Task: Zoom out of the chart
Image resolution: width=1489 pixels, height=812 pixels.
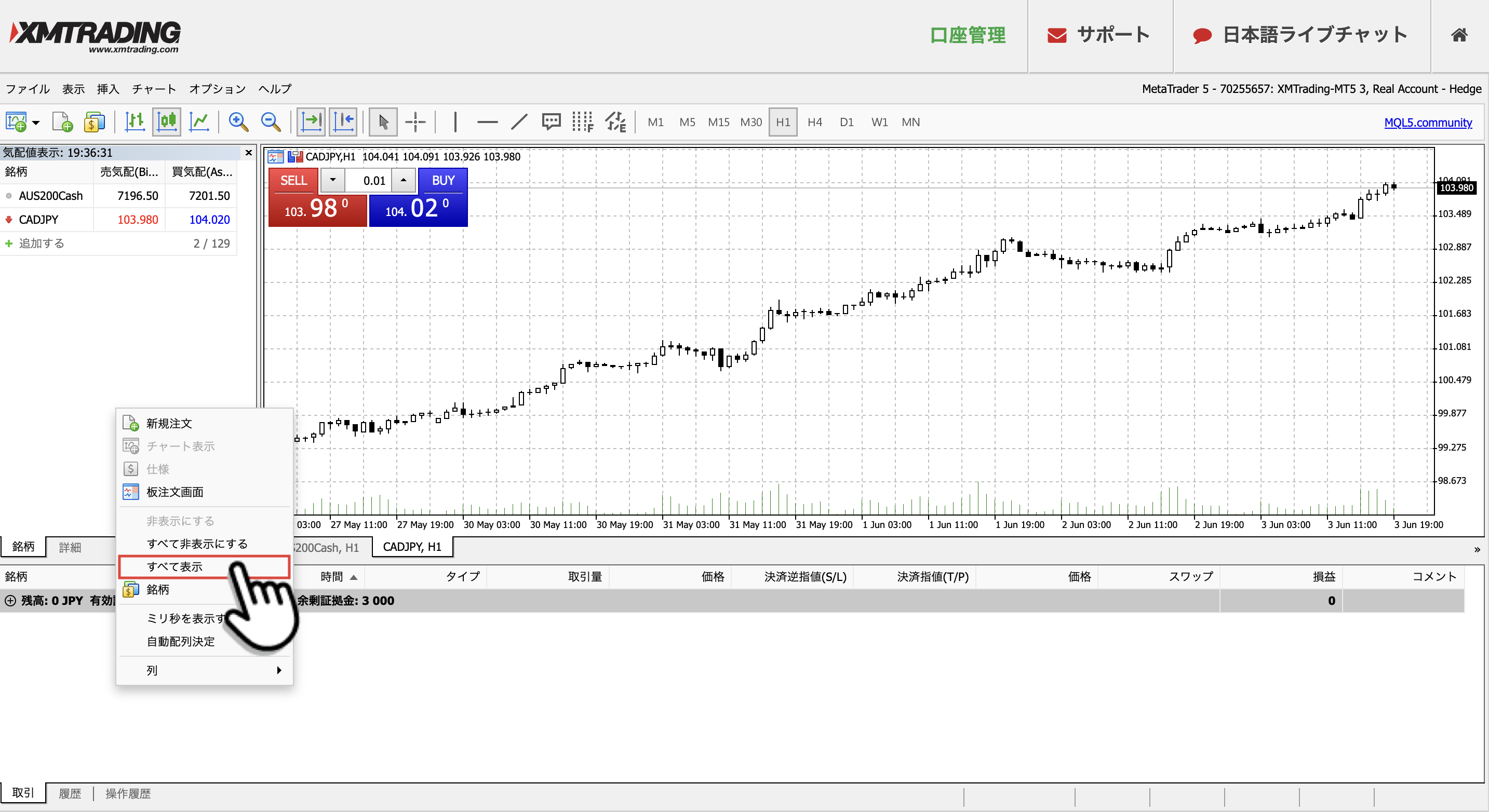Action: pos(271,122)
